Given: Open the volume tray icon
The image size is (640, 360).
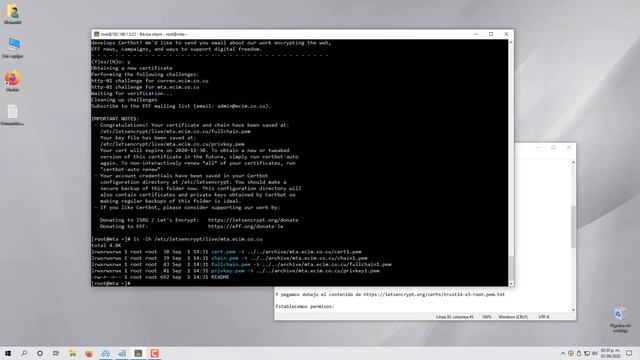Looking at the screenshot, I should [595, 353].
